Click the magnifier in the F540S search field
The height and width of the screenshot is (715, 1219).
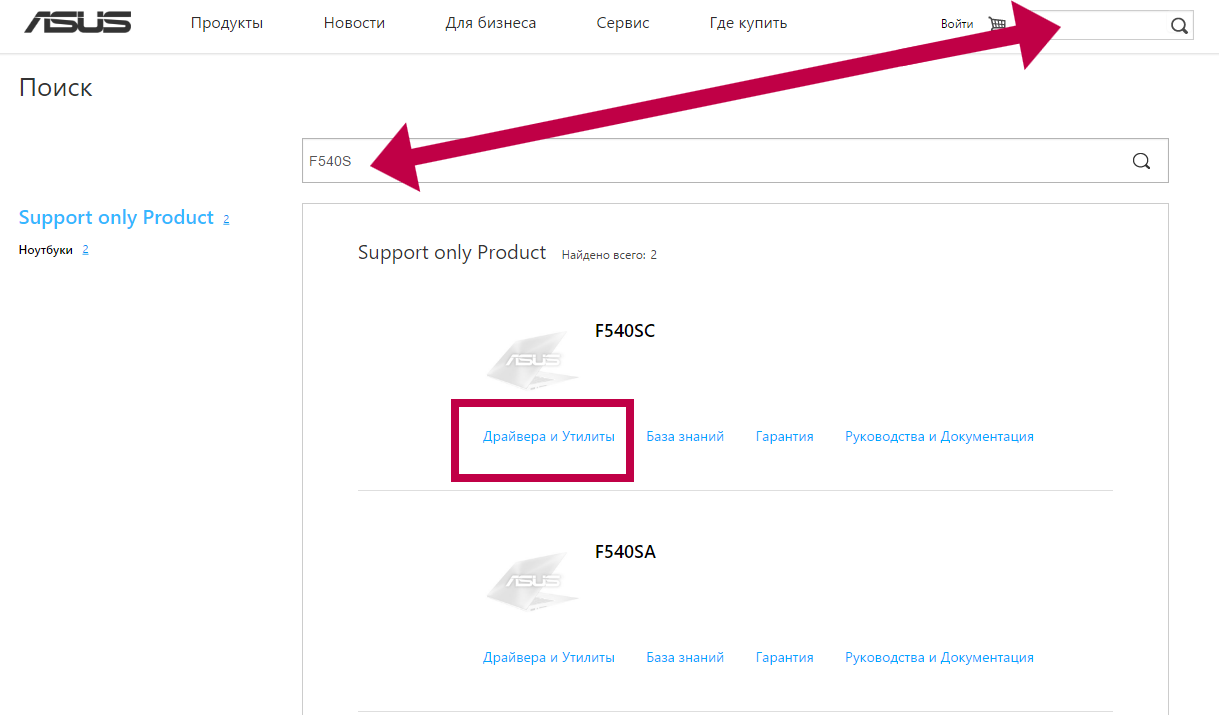click(x=1141, y=161)
